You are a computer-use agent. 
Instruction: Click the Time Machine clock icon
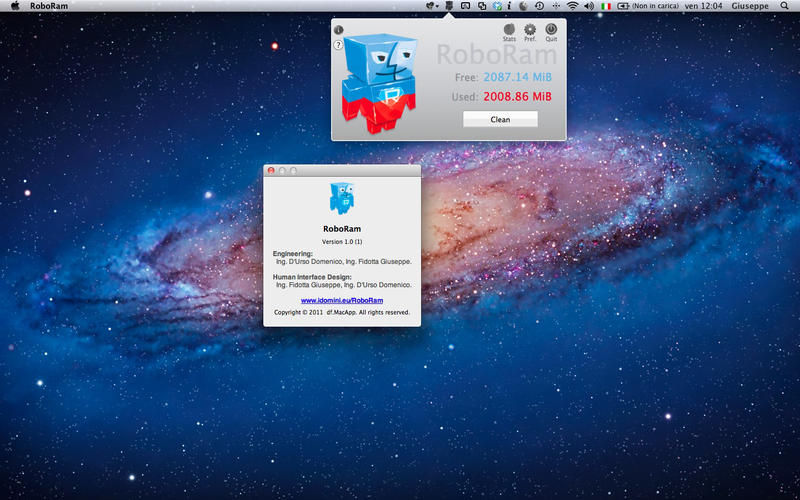click(x=539, y=6)
